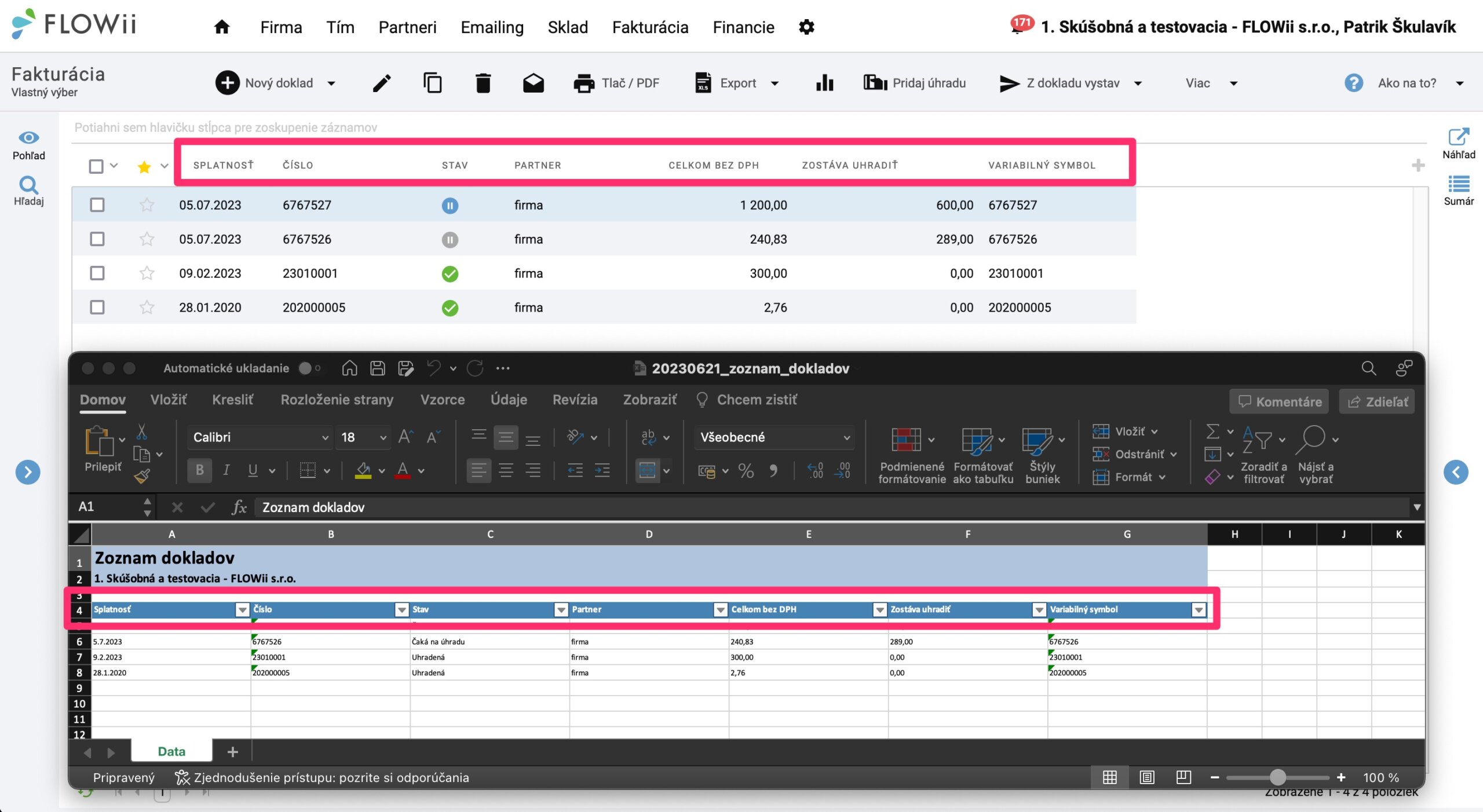This screenshot has width=1483, height=812.
Task: Click the blue right arrow circle
Action: pyautogui.click(x=28, y=472)
